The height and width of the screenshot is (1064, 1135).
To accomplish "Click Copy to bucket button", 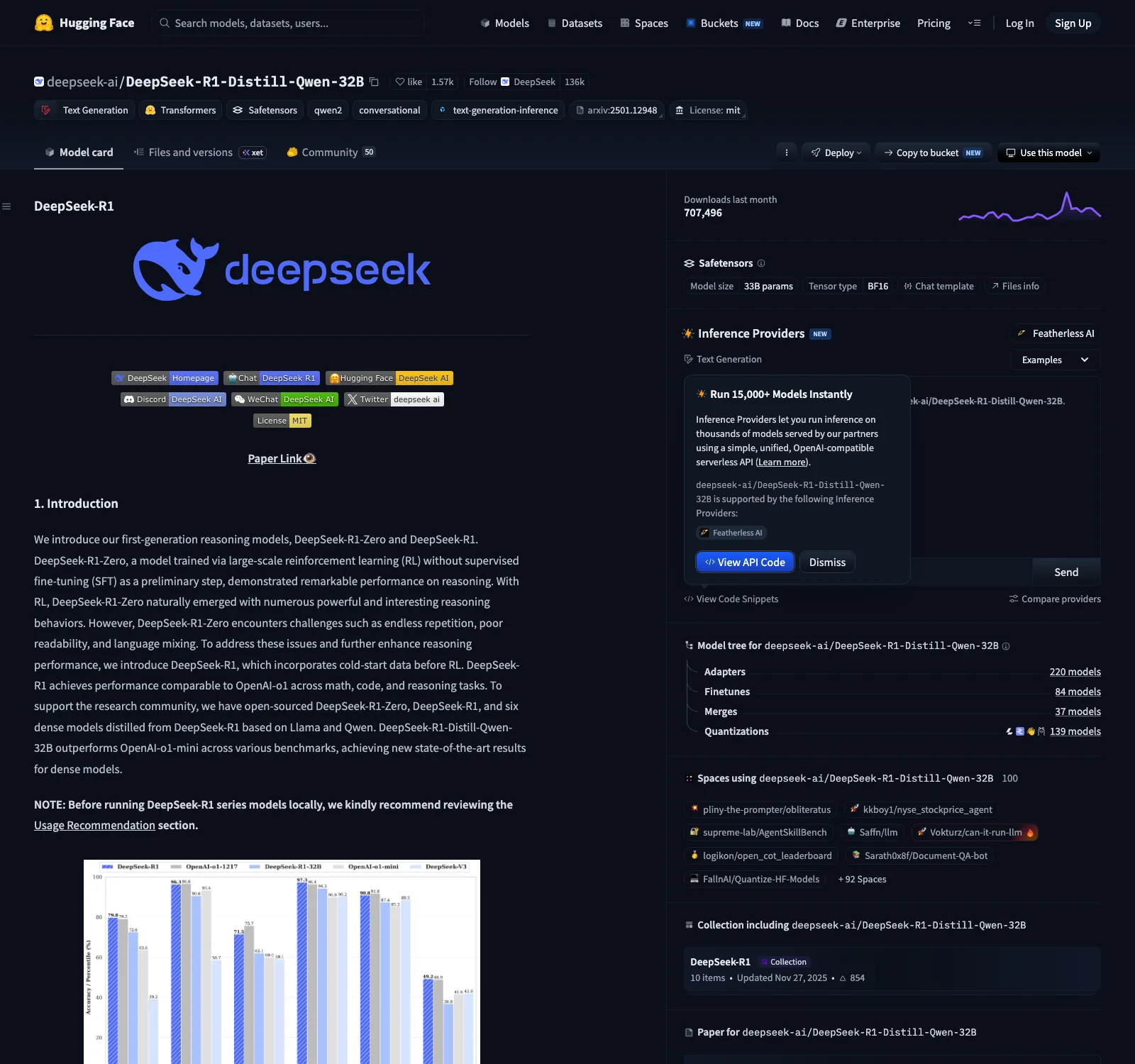I will tap(933, 153).
